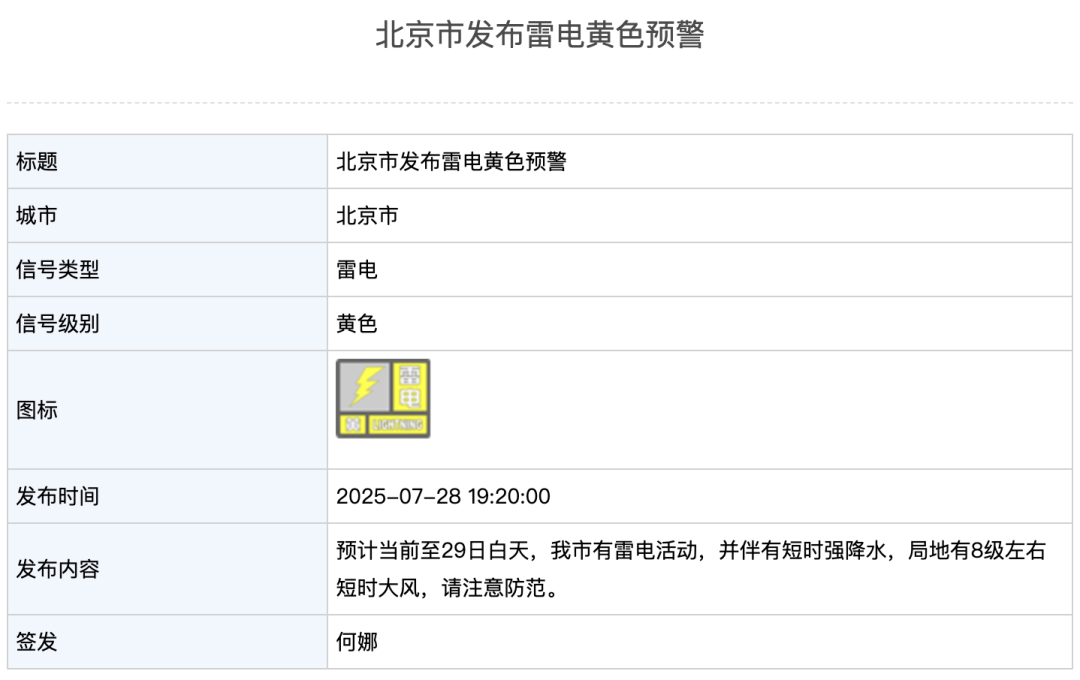
Task: Select the 签发 label cell
Action: pos(167,641)
